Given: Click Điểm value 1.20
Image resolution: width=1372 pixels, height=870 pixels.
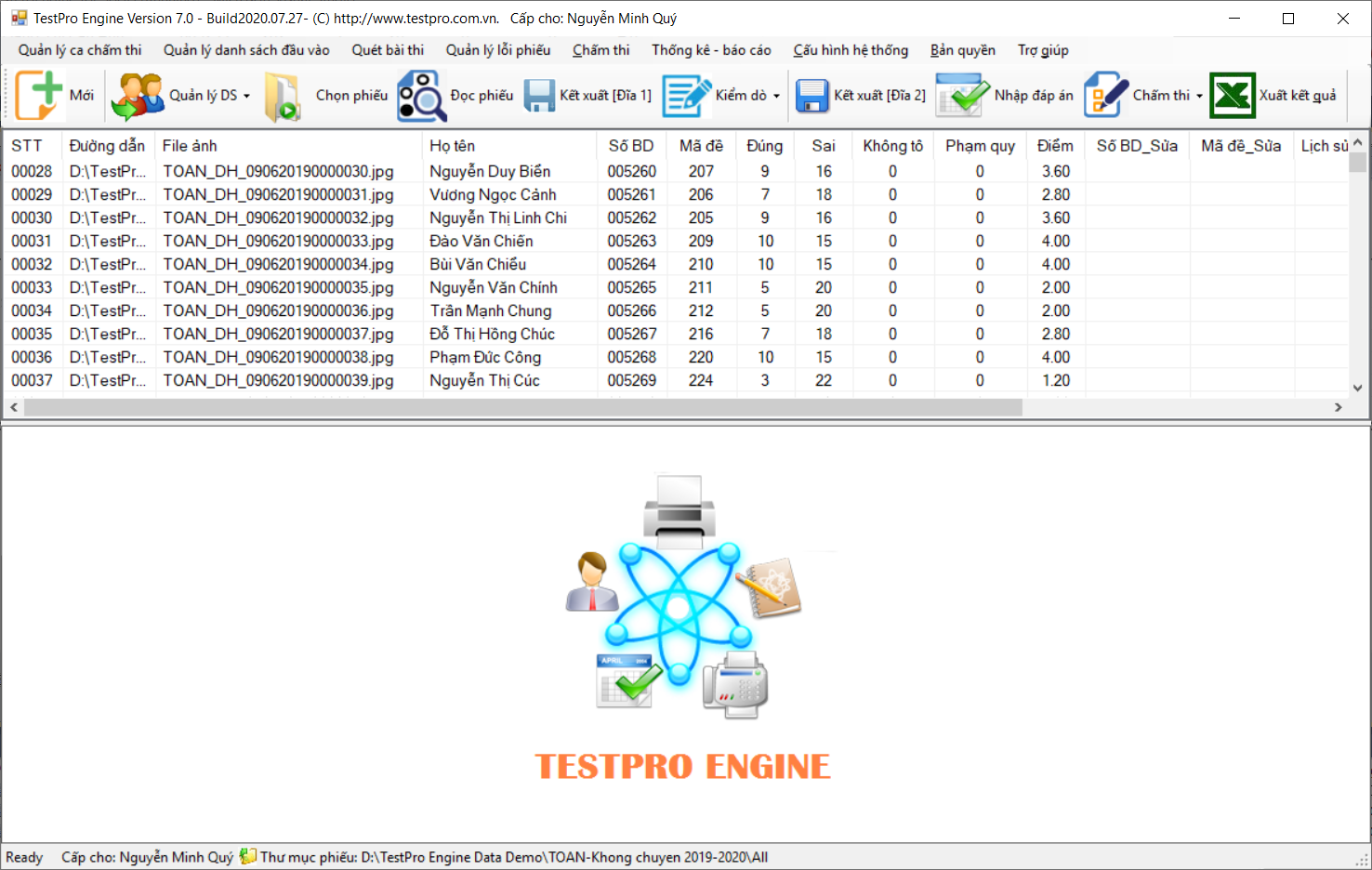Looking at the screenshot, I should click(1056, 380).
